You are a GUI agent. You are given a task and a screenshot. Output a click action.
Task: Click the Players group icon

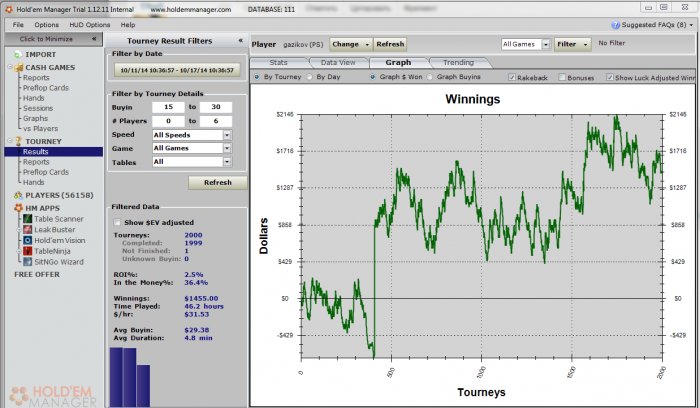tap(18, 195)
